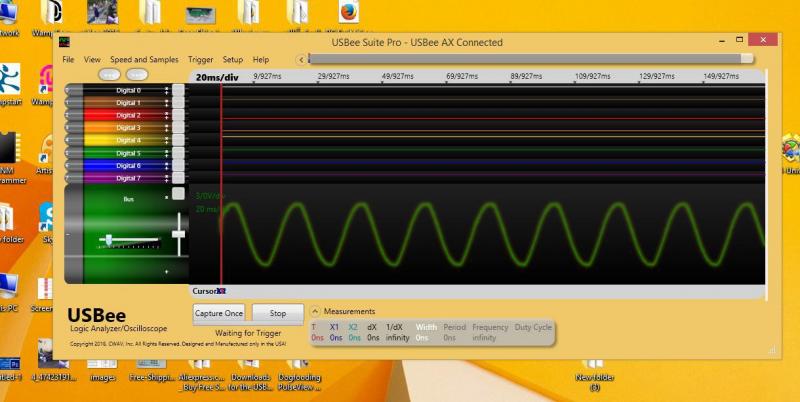Click the small arrows on Digital 4 row
The height and width of the screenshot is (402, 800).
tap(166, 140)
